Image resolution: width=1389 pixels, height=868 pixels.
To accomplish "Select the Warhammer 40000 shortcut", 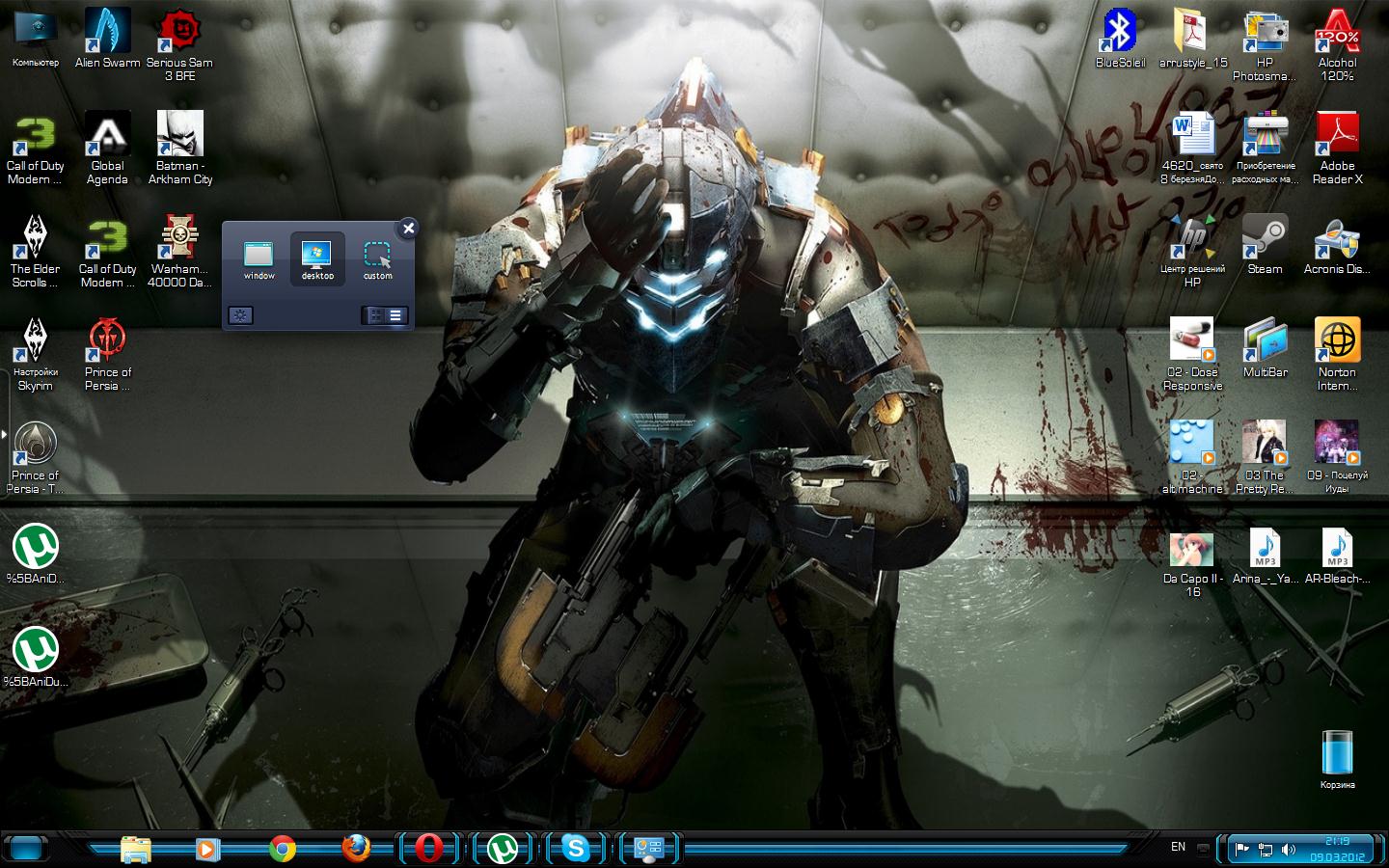I will click(x=179, y=251).
